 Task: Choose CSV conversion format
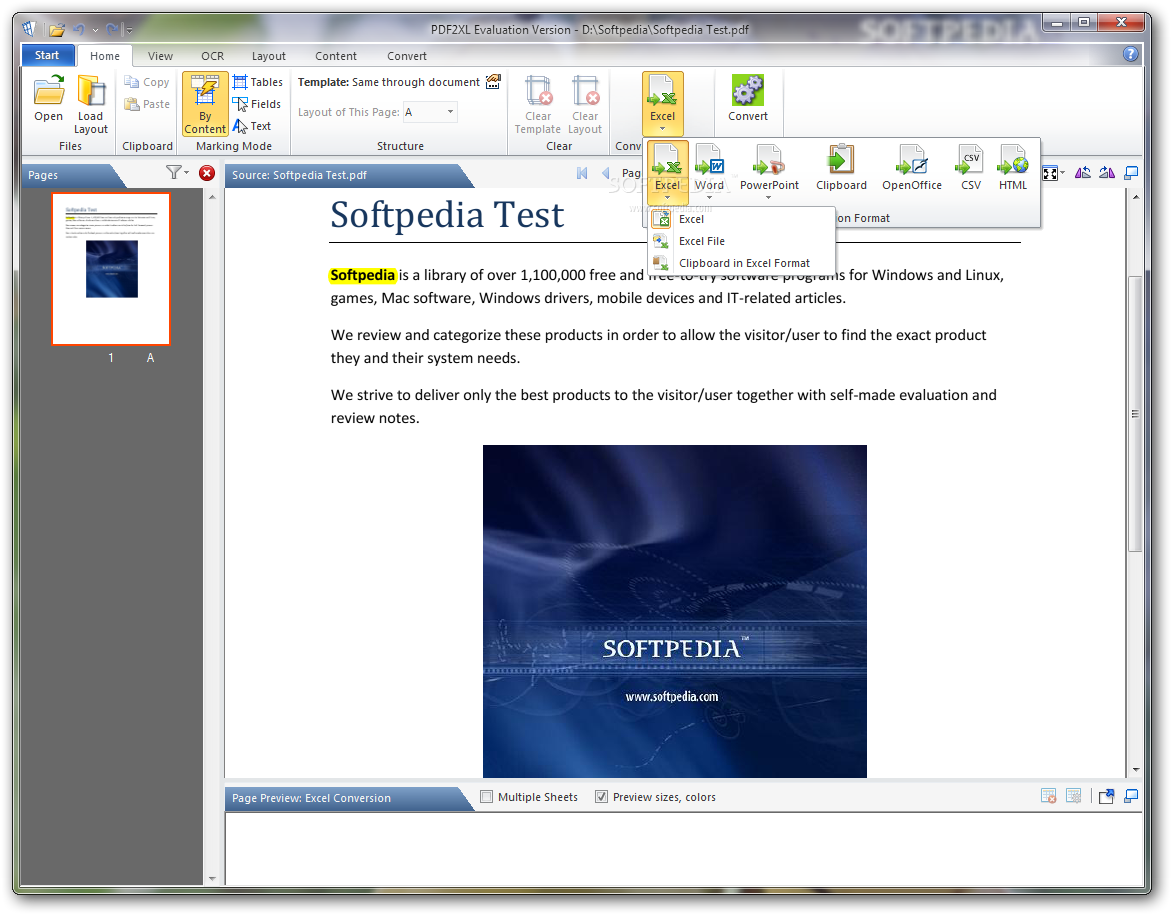point(970,168)
